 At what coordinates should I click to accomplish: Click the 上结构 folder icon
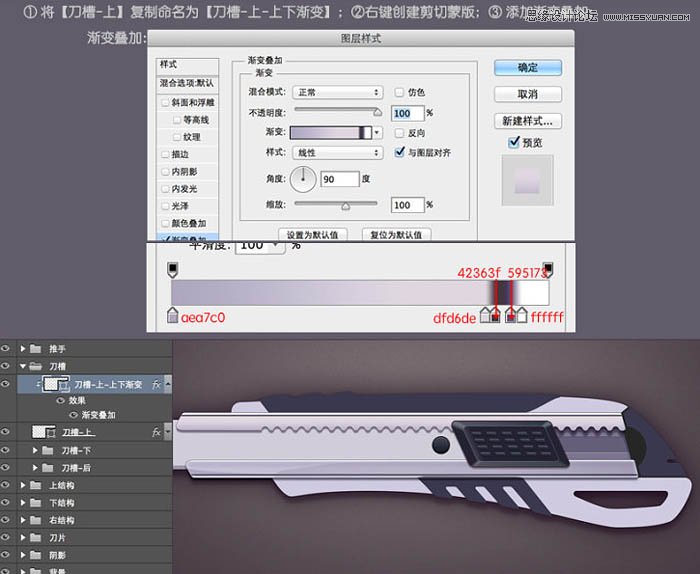[35, 485]
